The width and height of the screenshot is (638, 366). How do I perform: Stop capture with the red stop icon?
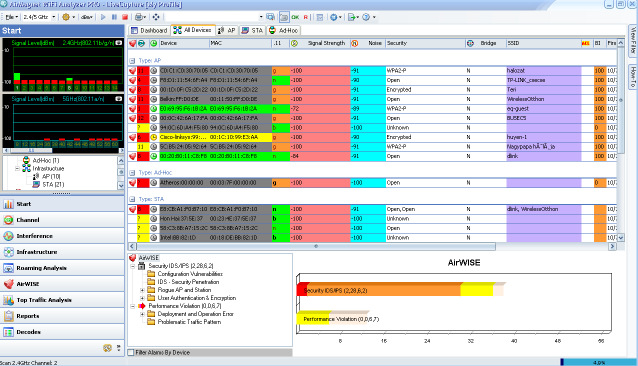pos(125,17)
